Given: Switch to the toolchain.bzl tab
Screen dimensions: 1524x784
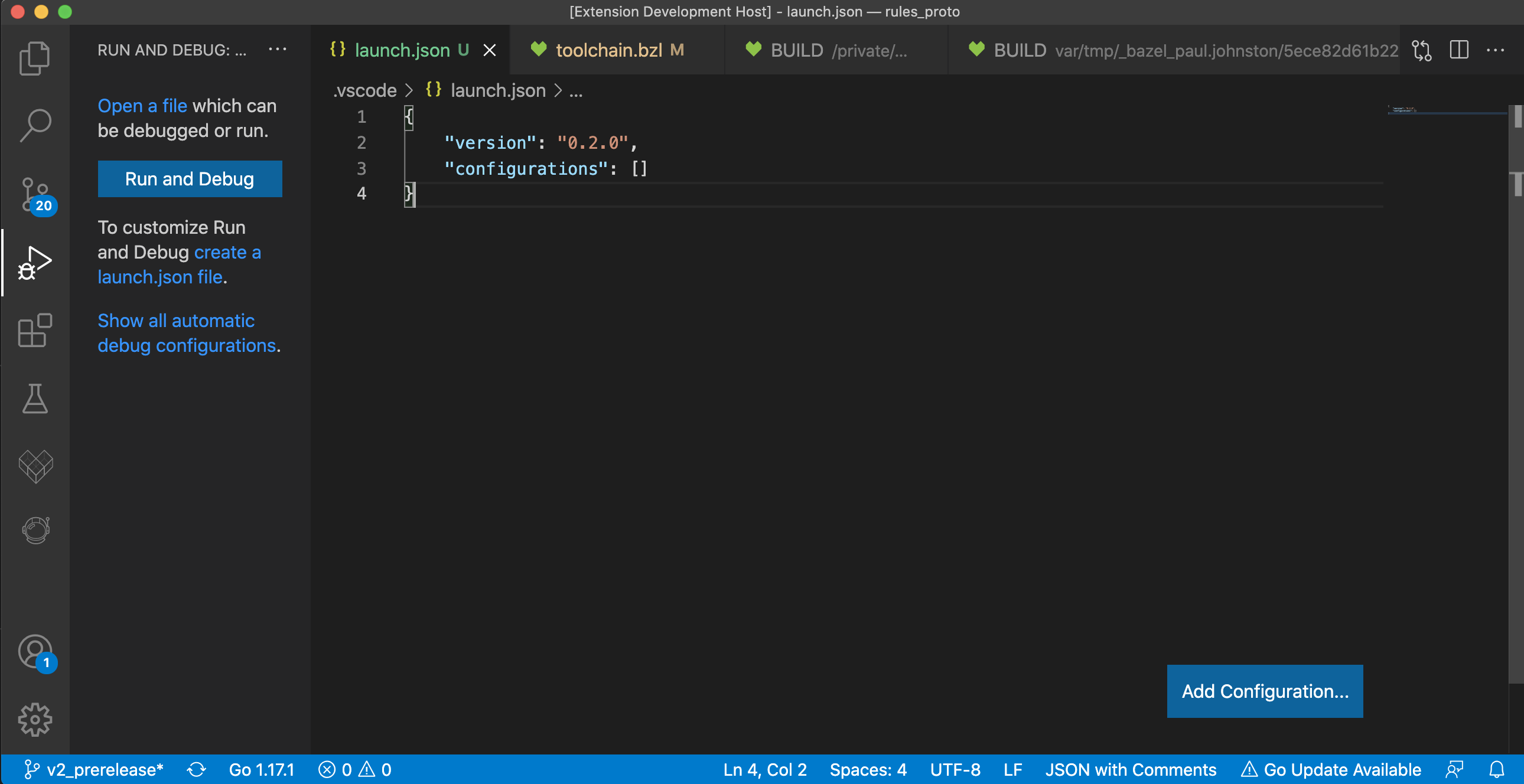Looking at the screenshot, I should click(609, 50).
